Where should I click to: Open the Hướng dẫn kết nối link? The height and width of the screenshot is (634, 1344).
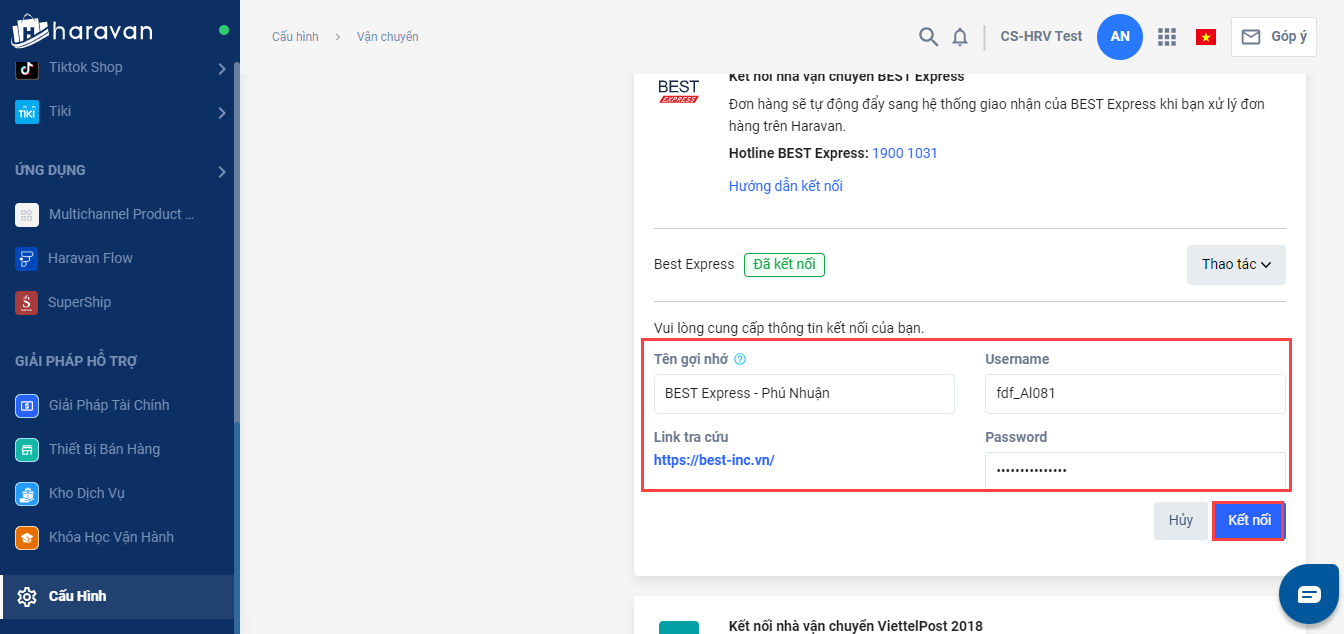(x=785, y=186)
